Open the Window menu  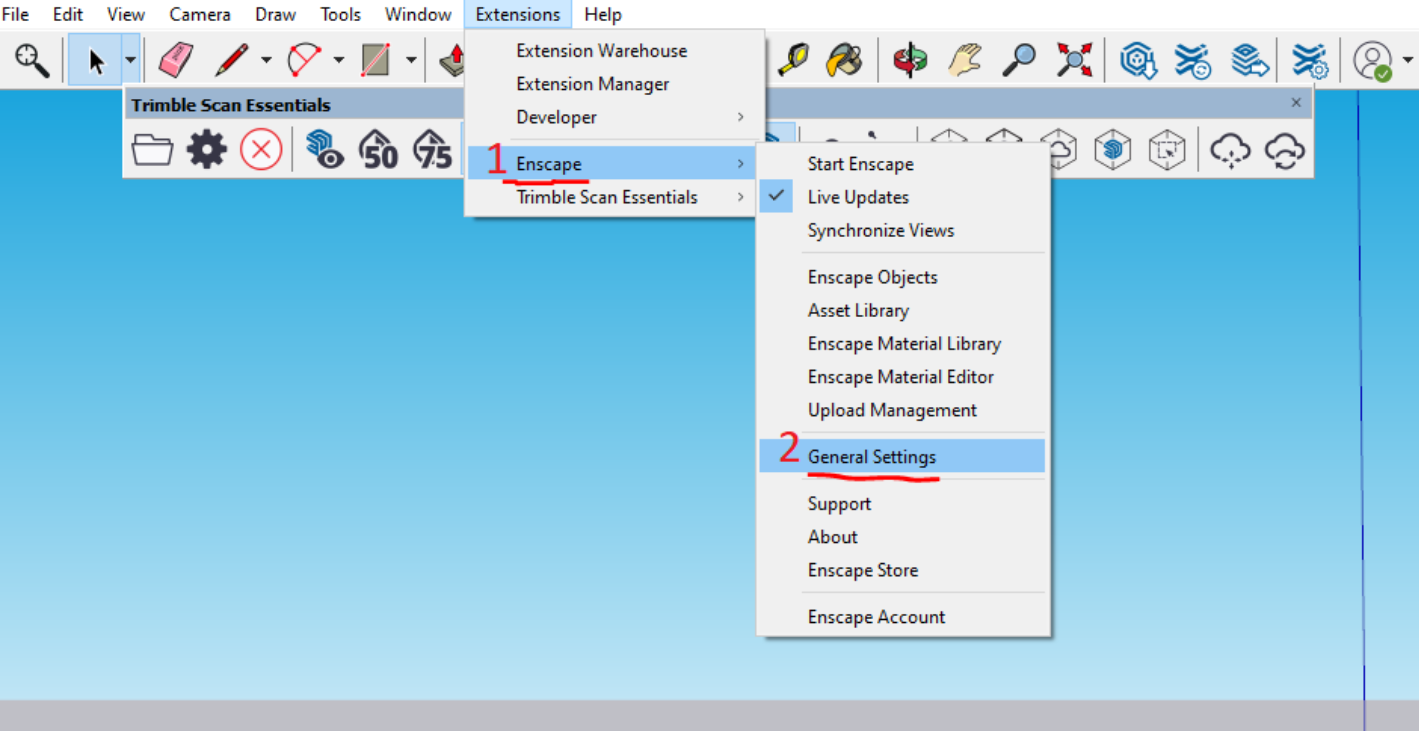coord(418,14)
